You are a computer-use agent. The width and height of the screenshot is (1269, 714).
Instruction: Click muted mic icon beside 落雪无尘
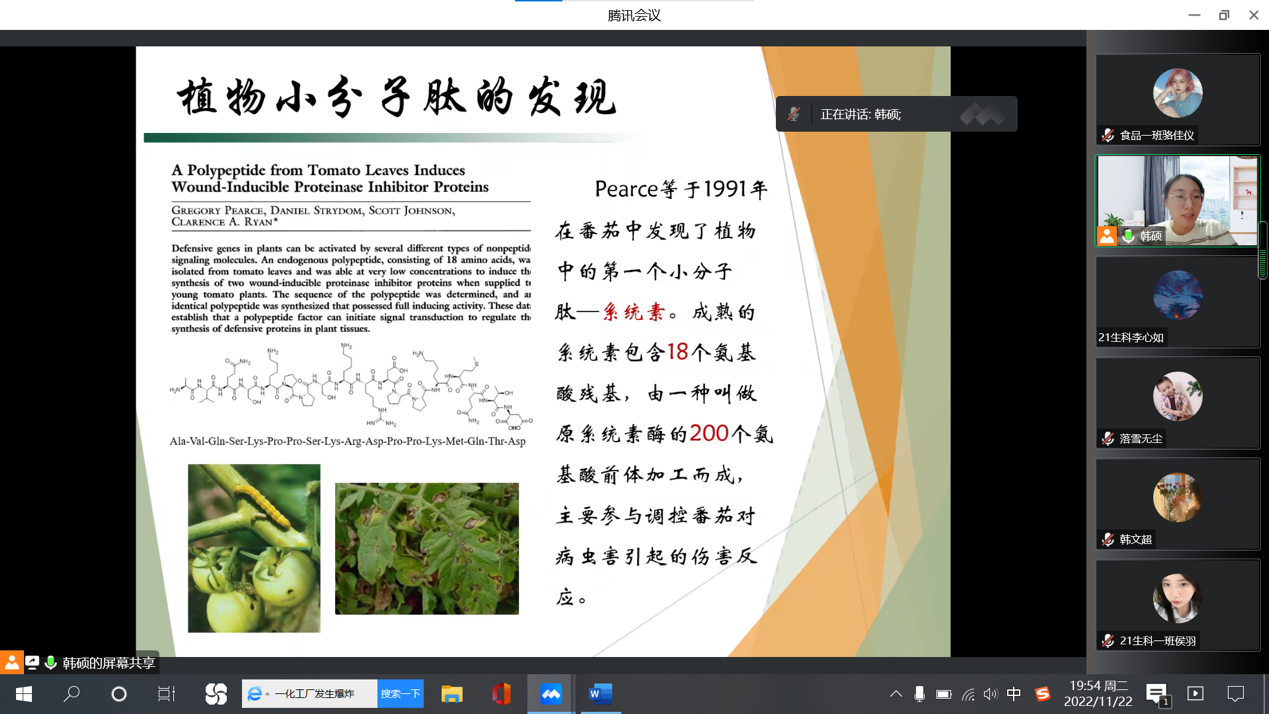pos(1108,439)
